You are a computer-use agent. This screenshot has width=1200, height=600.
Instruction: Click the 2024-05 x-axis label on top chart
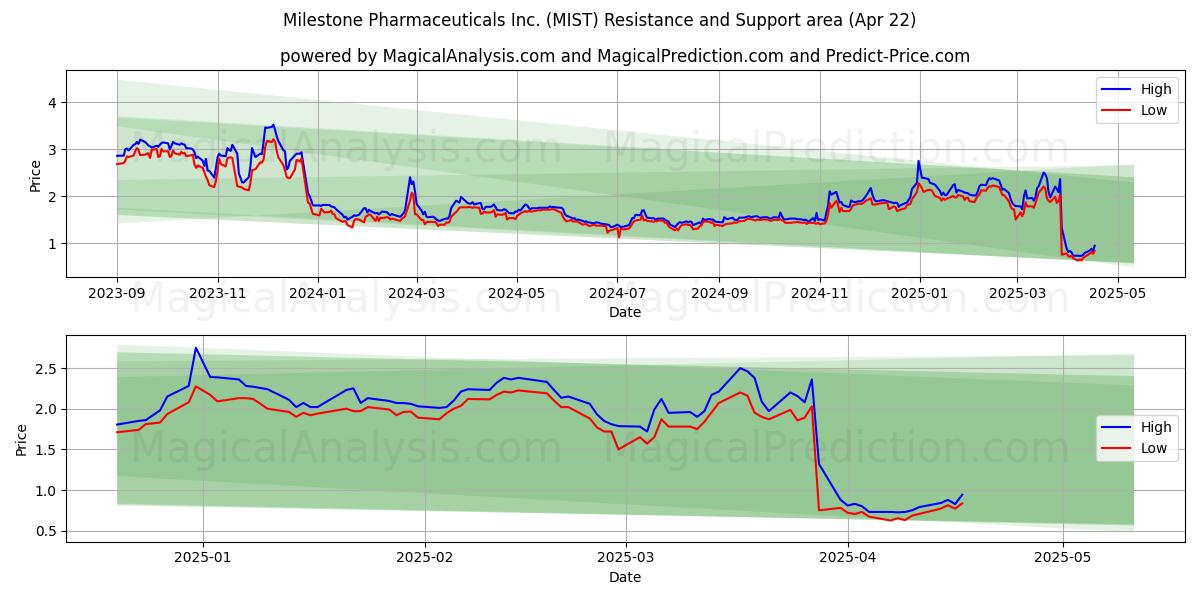pyautogui.click(x=517, y=295)
